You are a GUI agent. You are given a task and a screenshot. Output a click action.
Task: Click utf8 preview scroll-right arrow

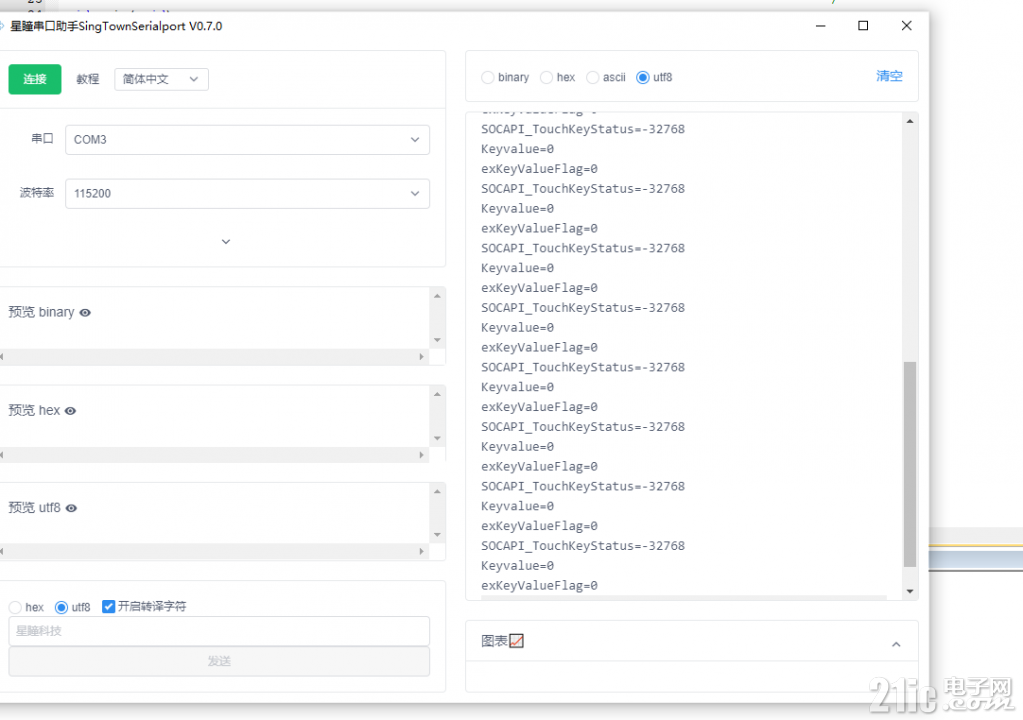click(x=421, y=552)
